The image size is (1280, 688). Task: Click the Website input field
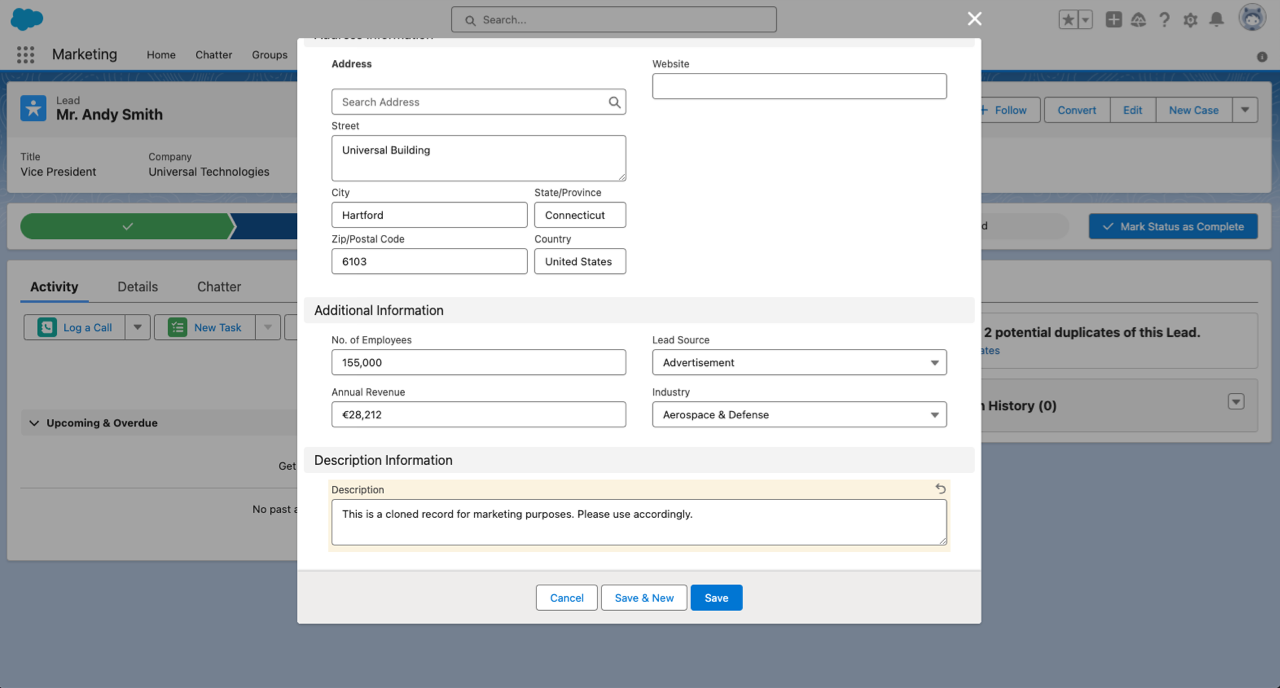pos(799,87)
